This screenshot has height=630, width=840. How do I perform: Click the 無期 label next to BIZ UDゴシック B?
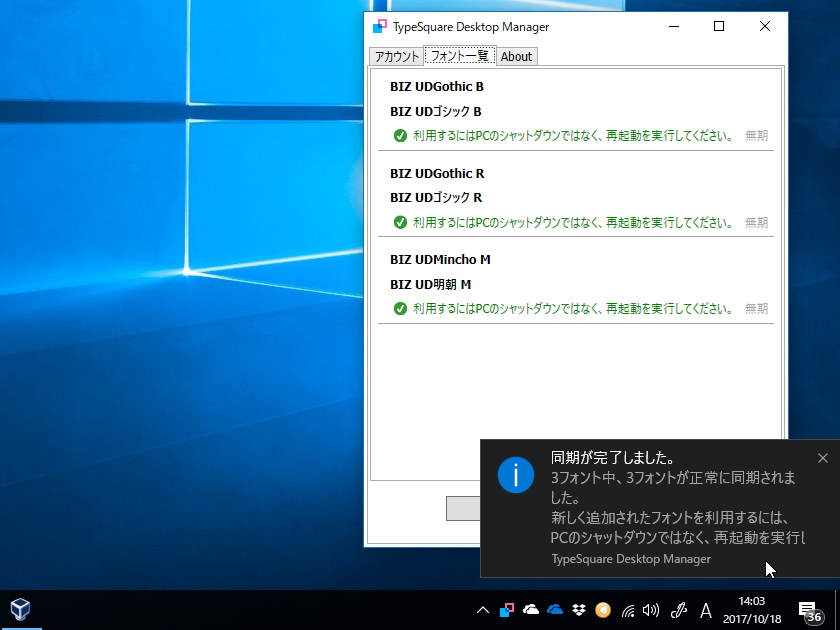pos(757,136)
